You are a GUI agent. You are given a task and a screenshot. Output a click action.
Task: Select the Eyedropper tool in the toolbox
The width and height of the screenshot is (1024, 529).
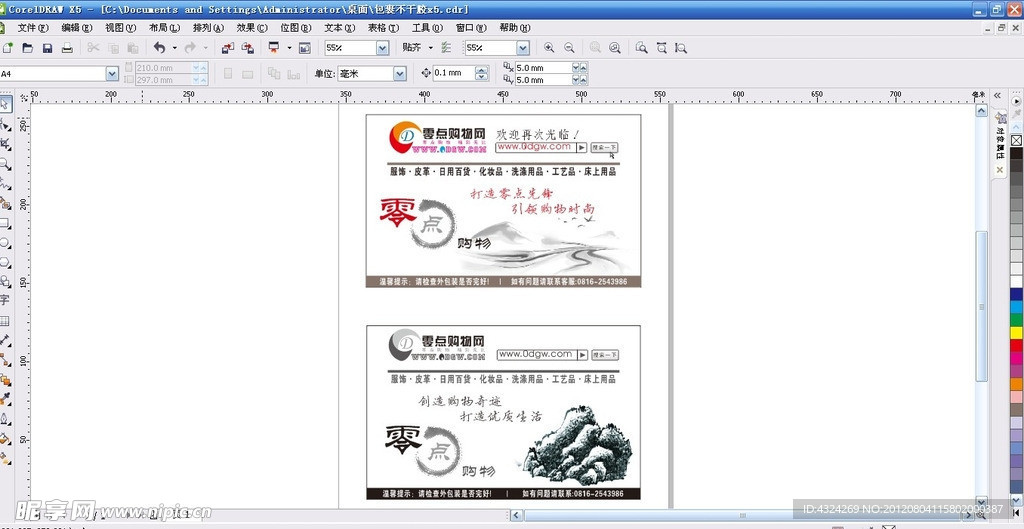click(5, 399)
